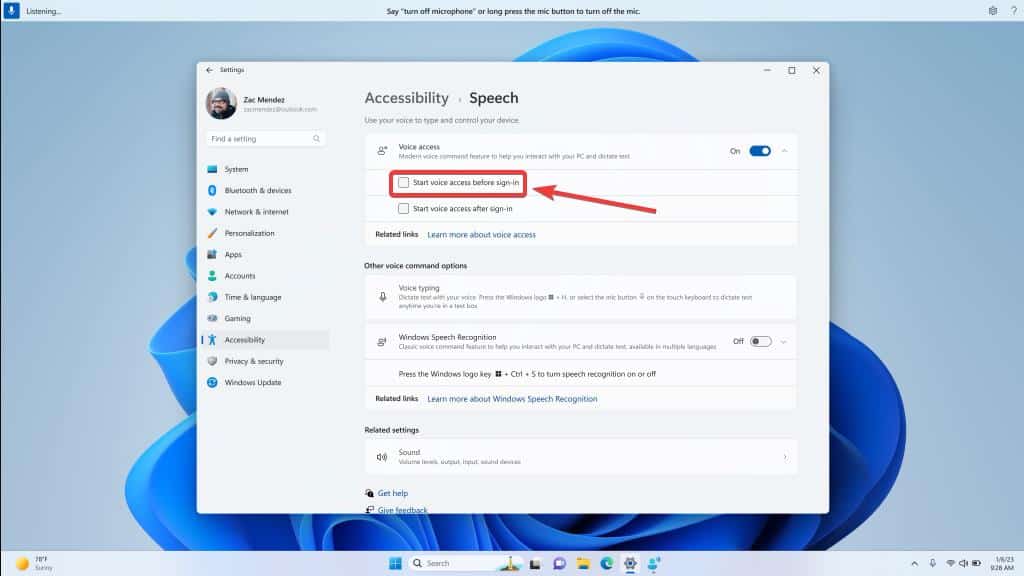Click the Get help link
This screenshot has width=1024, height=576.
[392, 493]
